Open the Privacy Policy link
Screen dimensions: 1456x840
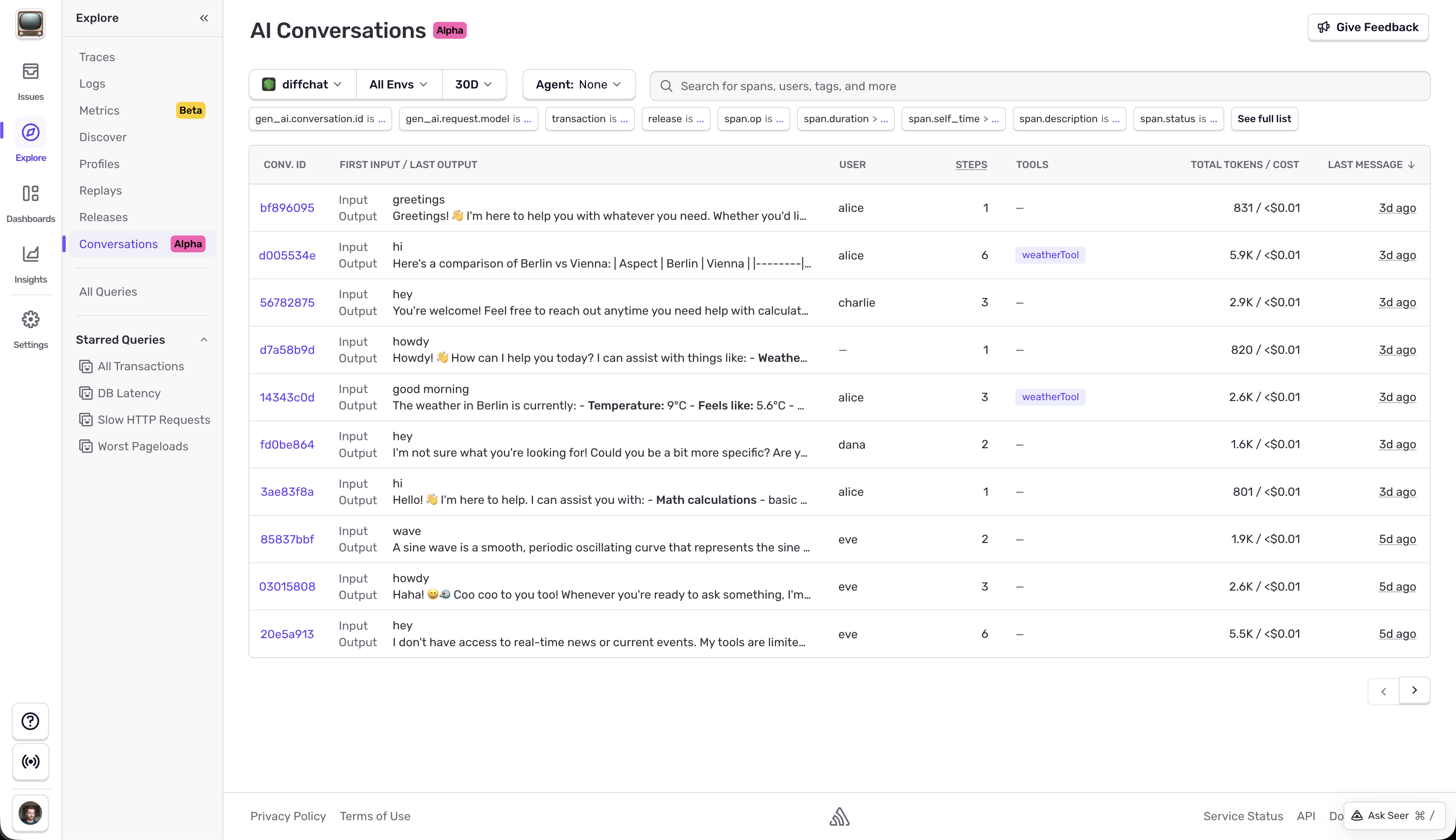tap(288, 816)
